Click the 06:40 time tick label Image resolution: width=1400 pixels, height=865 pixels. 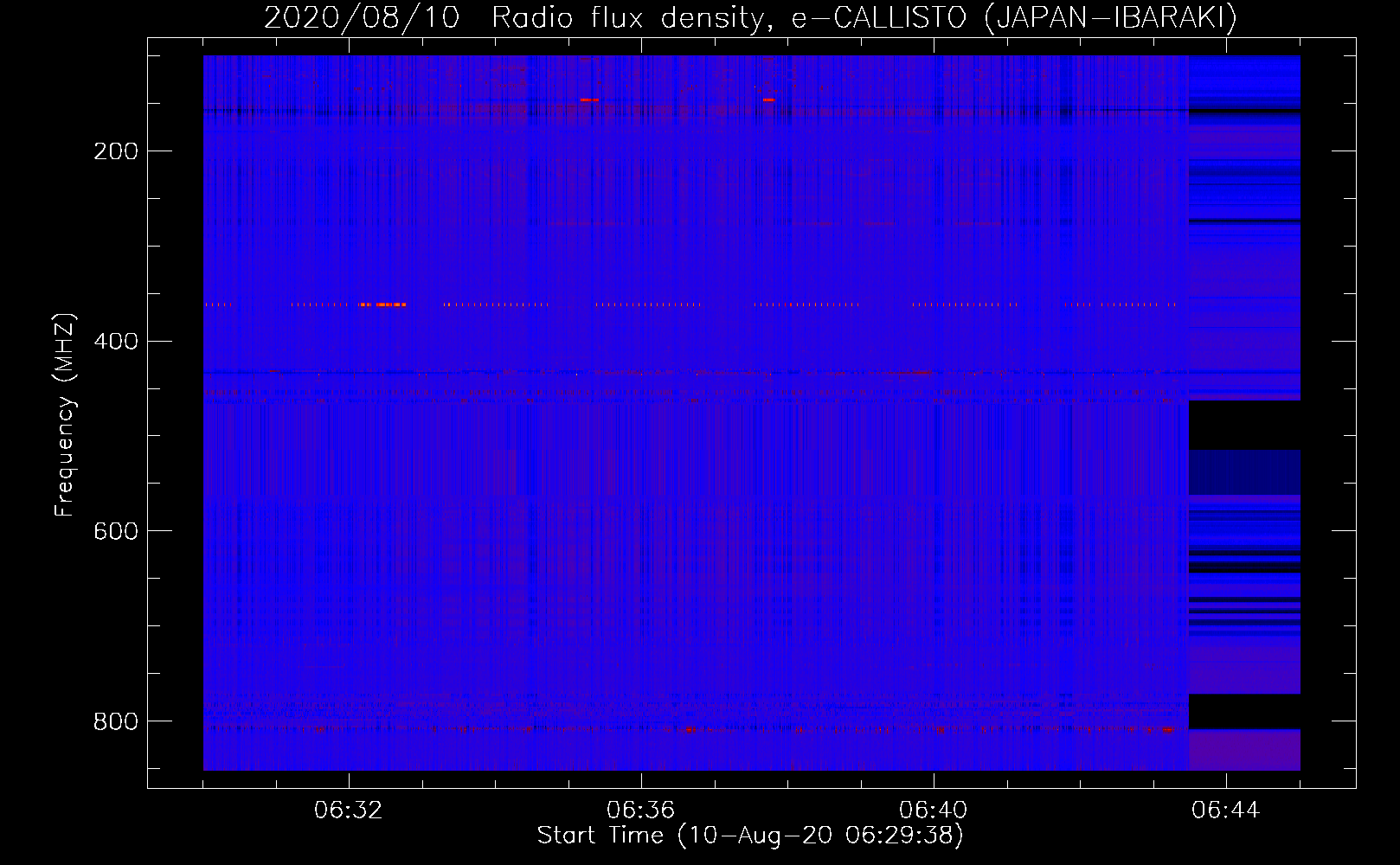934,811
